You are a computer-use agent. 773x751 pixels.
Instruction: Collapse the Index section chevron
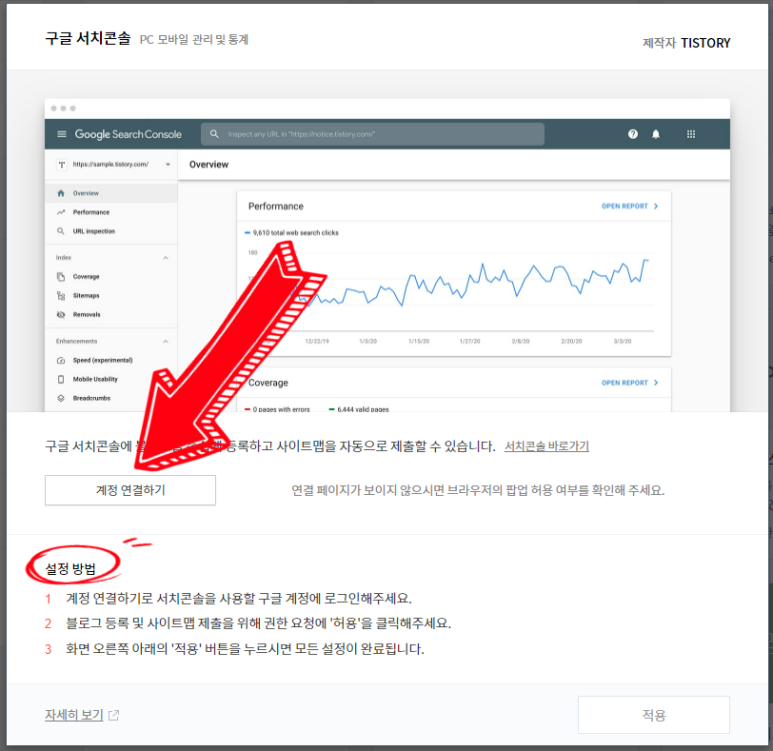tap(166, 258)
